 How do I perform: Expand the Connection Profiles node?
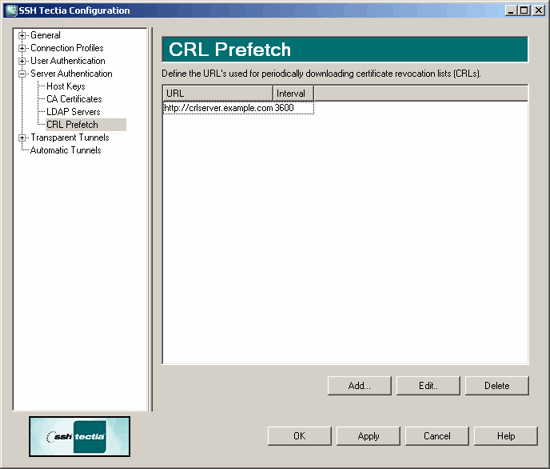click(22, 48)
